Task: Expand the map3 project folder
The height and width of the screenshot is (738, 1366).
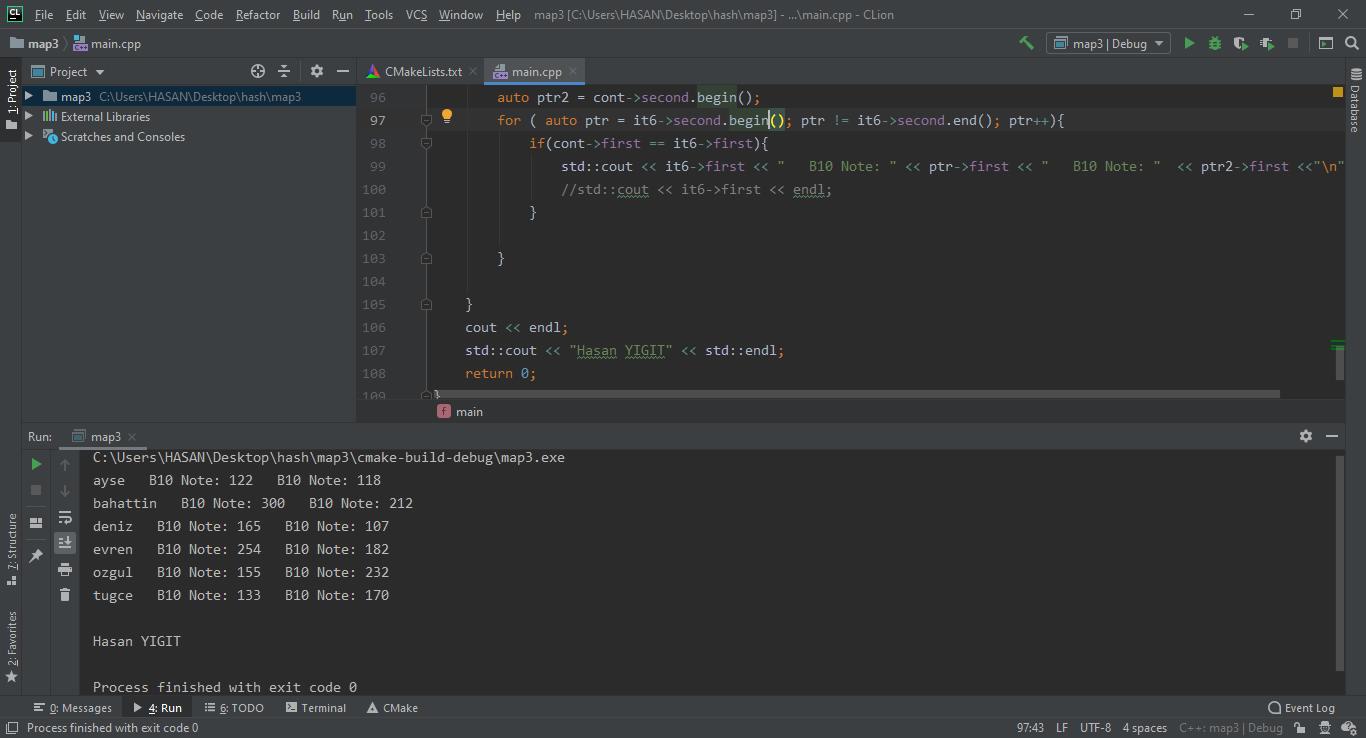Action: [x=29, y=96]
